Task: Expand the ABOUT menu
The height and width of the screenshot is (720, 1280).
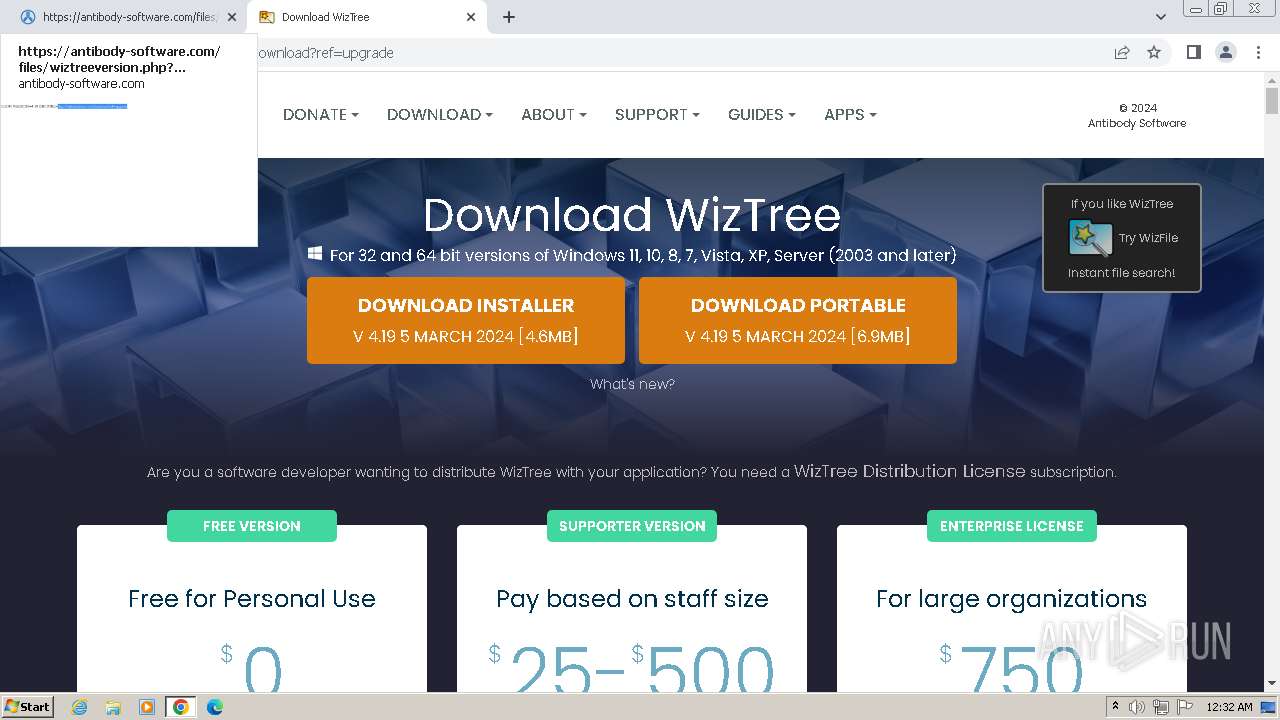Action: tap(554, 115)
